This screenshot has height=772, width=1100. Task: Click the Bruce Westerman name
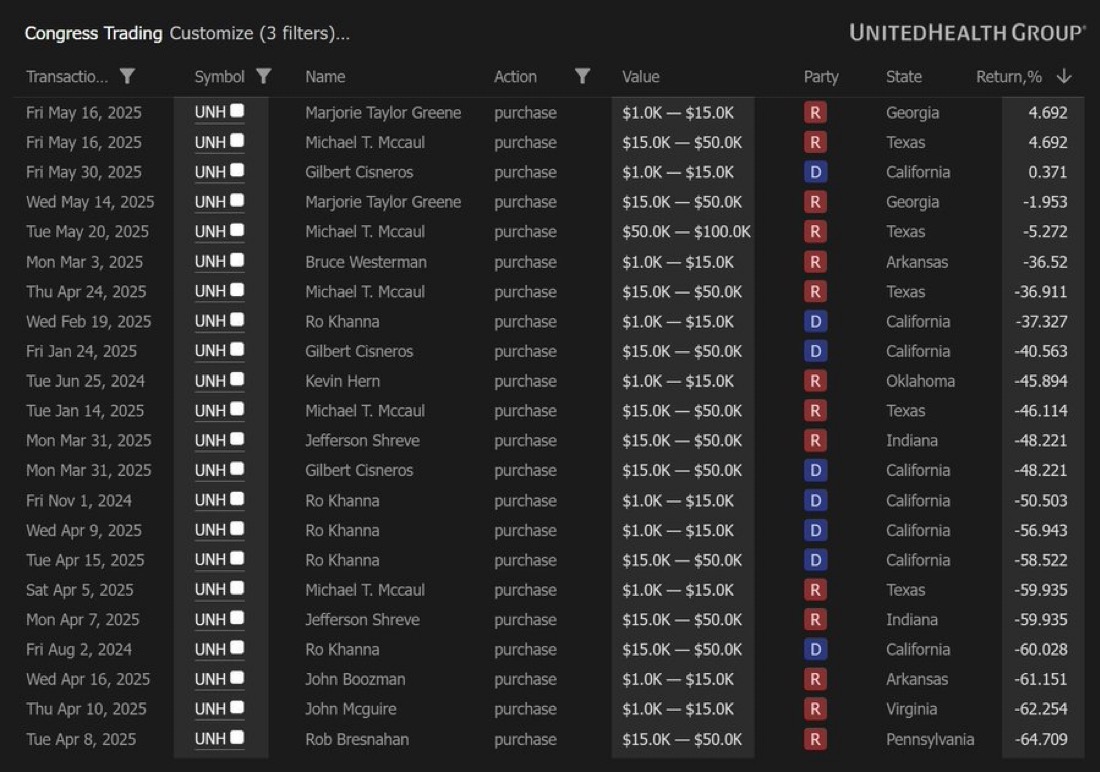(x=366, y=262)
